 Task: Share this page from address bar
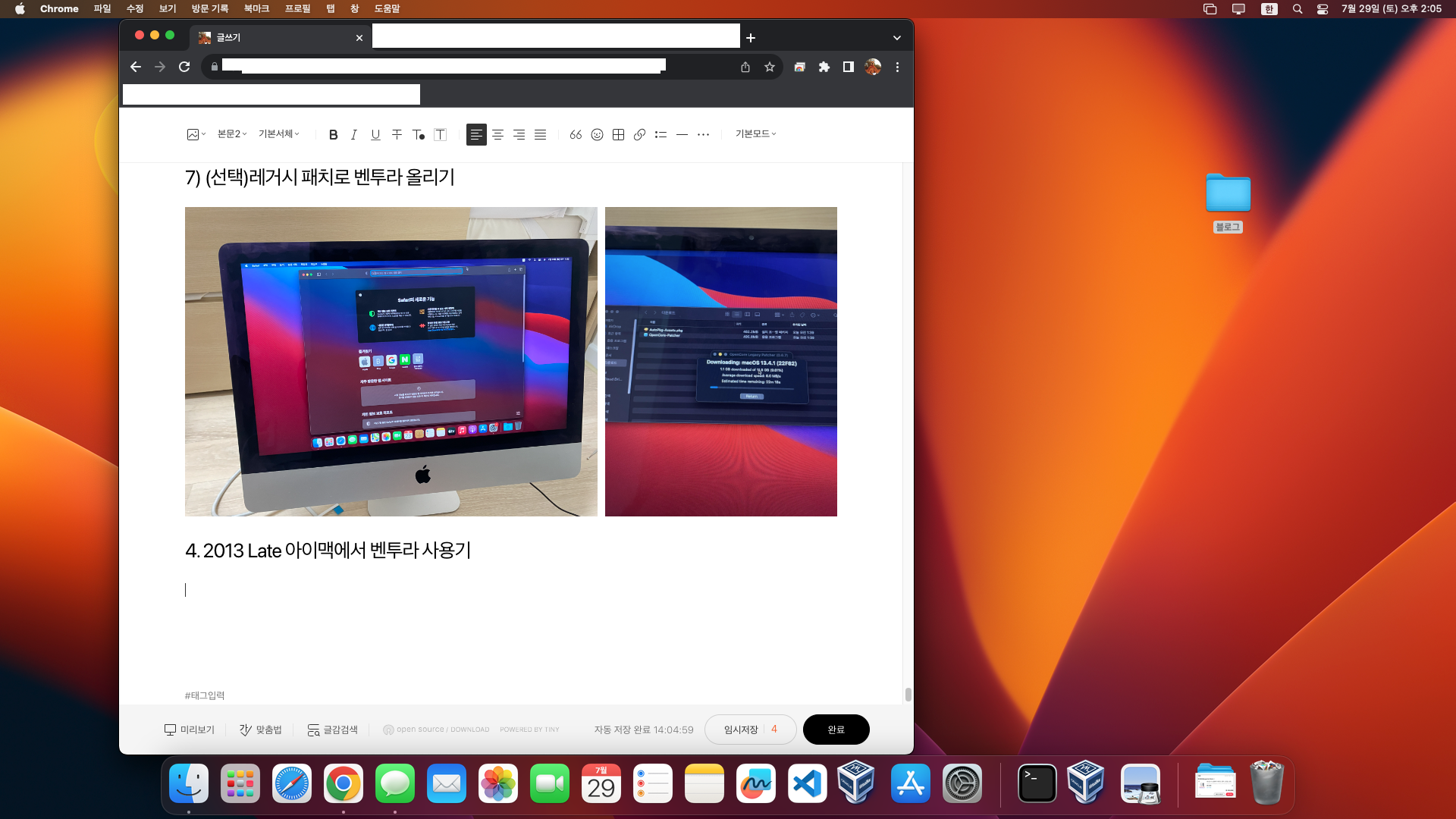[x=745, y=67]
